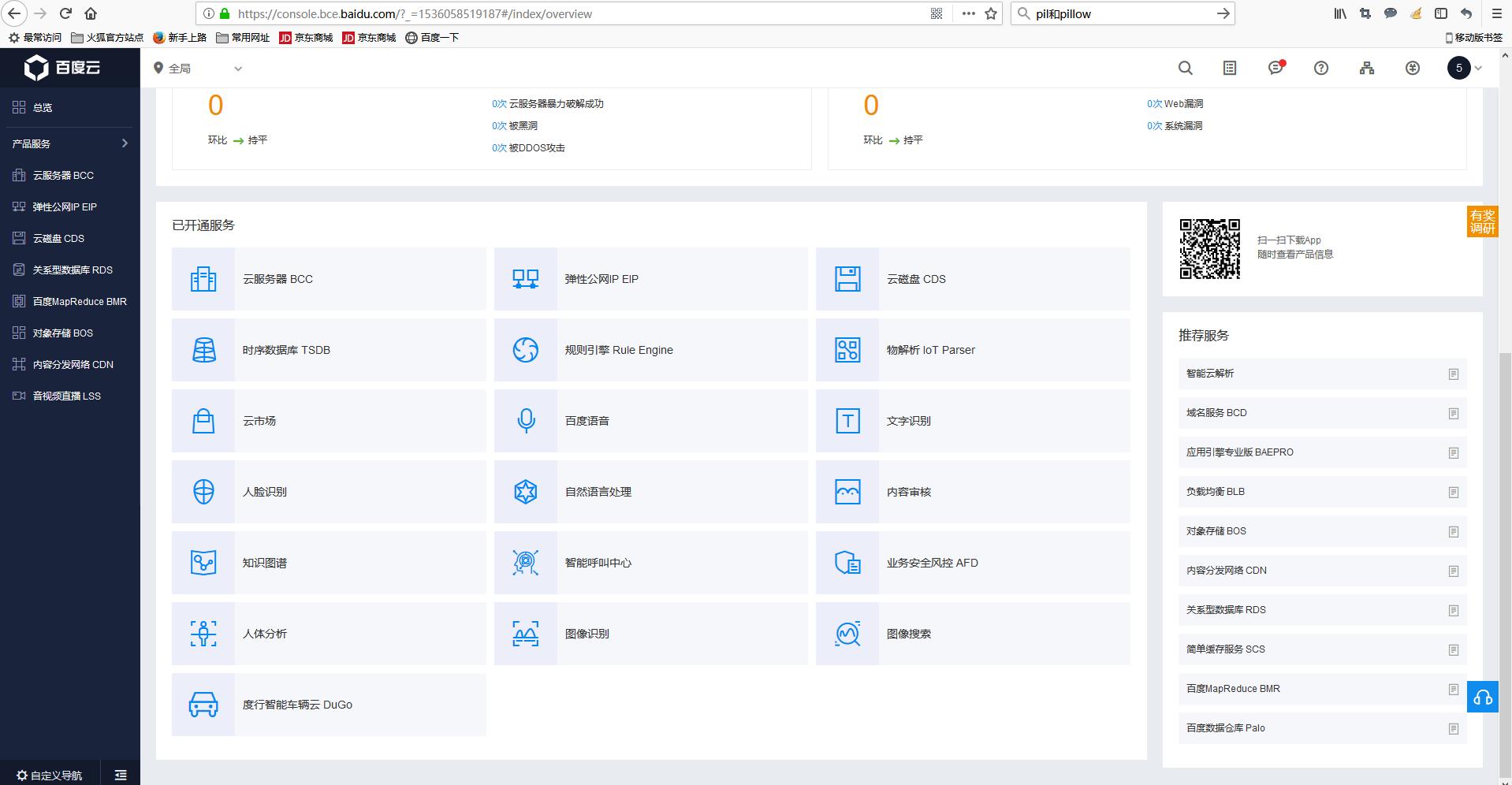
Task: Open the 百度语音 microphone icon tile
Action: pos(526,421)
